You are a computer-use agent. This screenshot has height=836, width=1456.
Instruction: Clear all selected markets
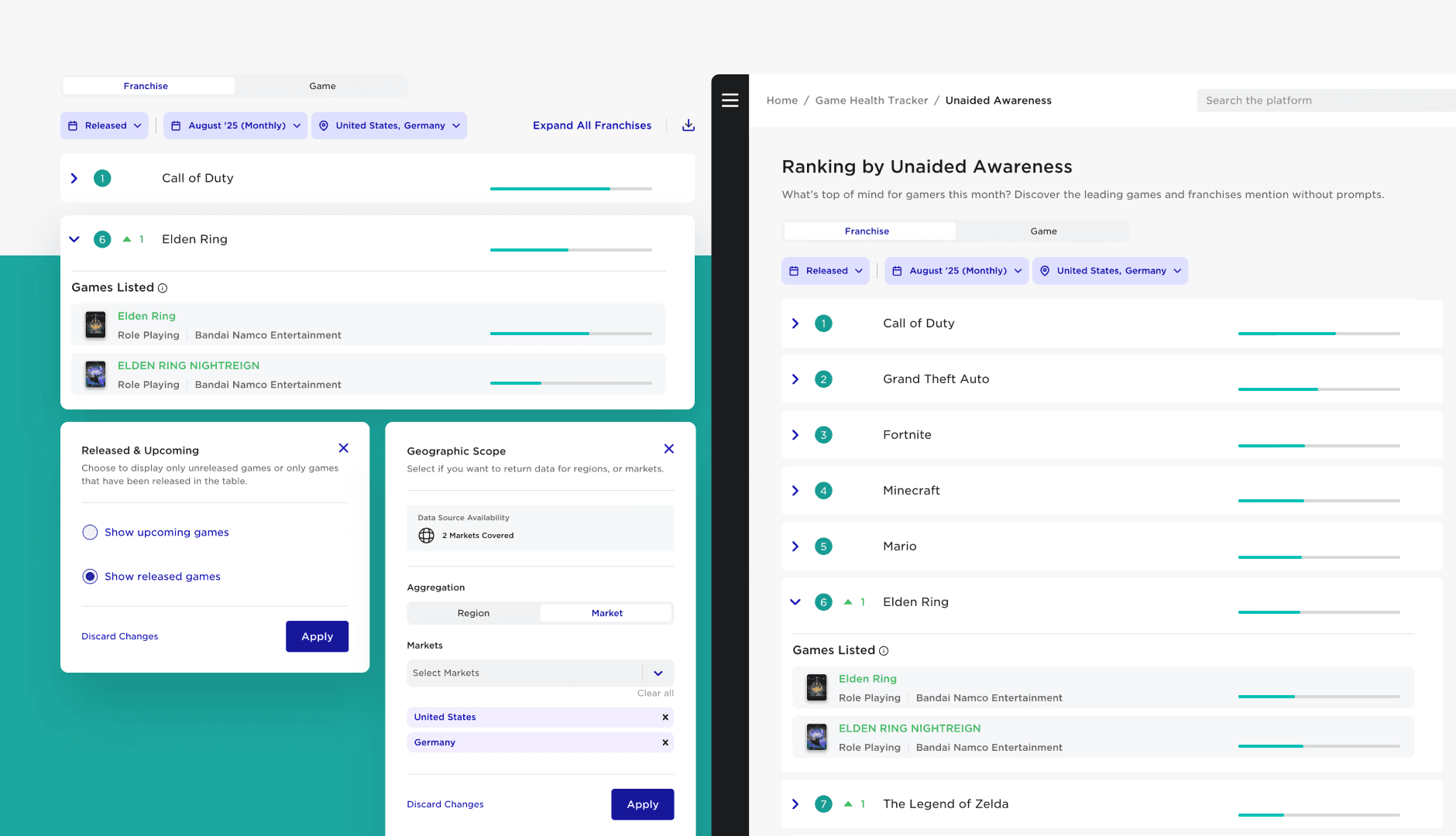click(x=655, y=694)
